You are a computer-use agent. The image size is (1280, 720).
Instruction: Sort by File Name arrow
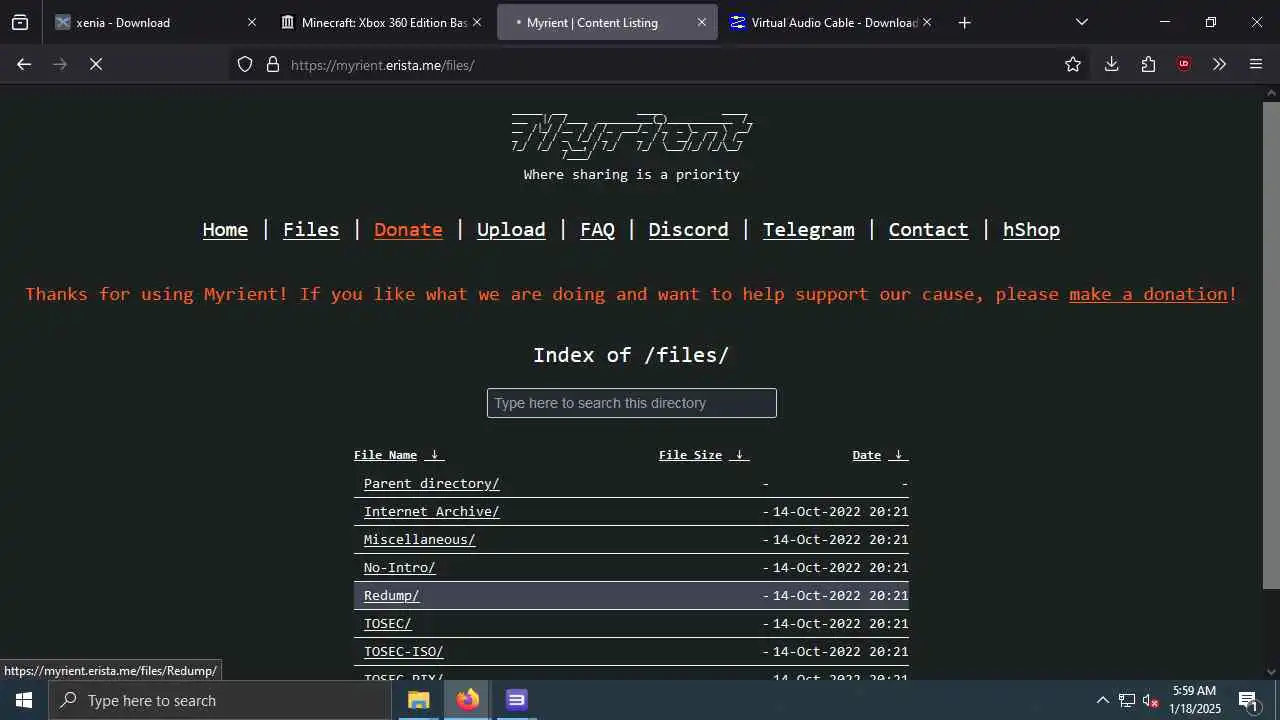point(434,455)
